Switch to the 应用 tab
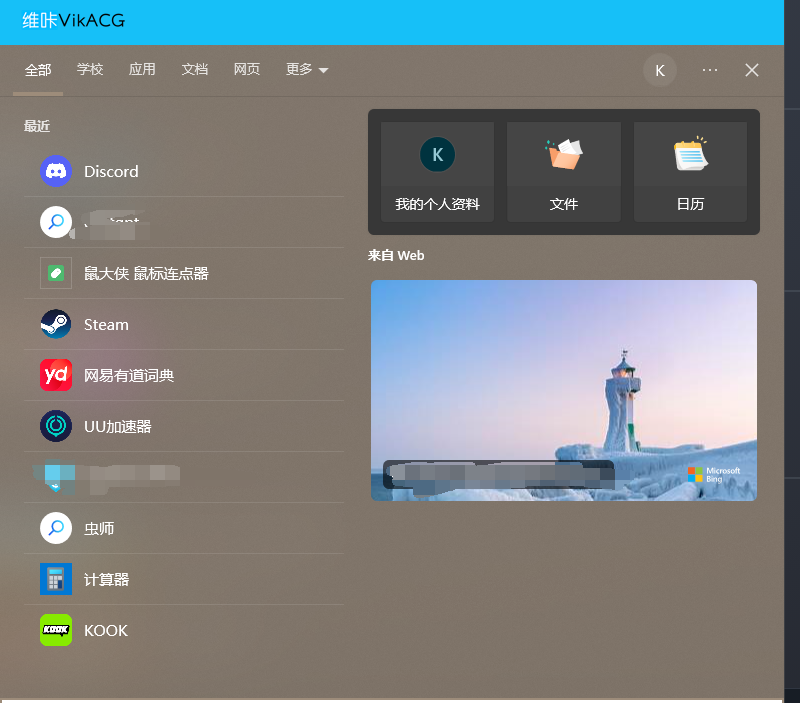This screenshot has height=703, width=800. coord(142,70)
